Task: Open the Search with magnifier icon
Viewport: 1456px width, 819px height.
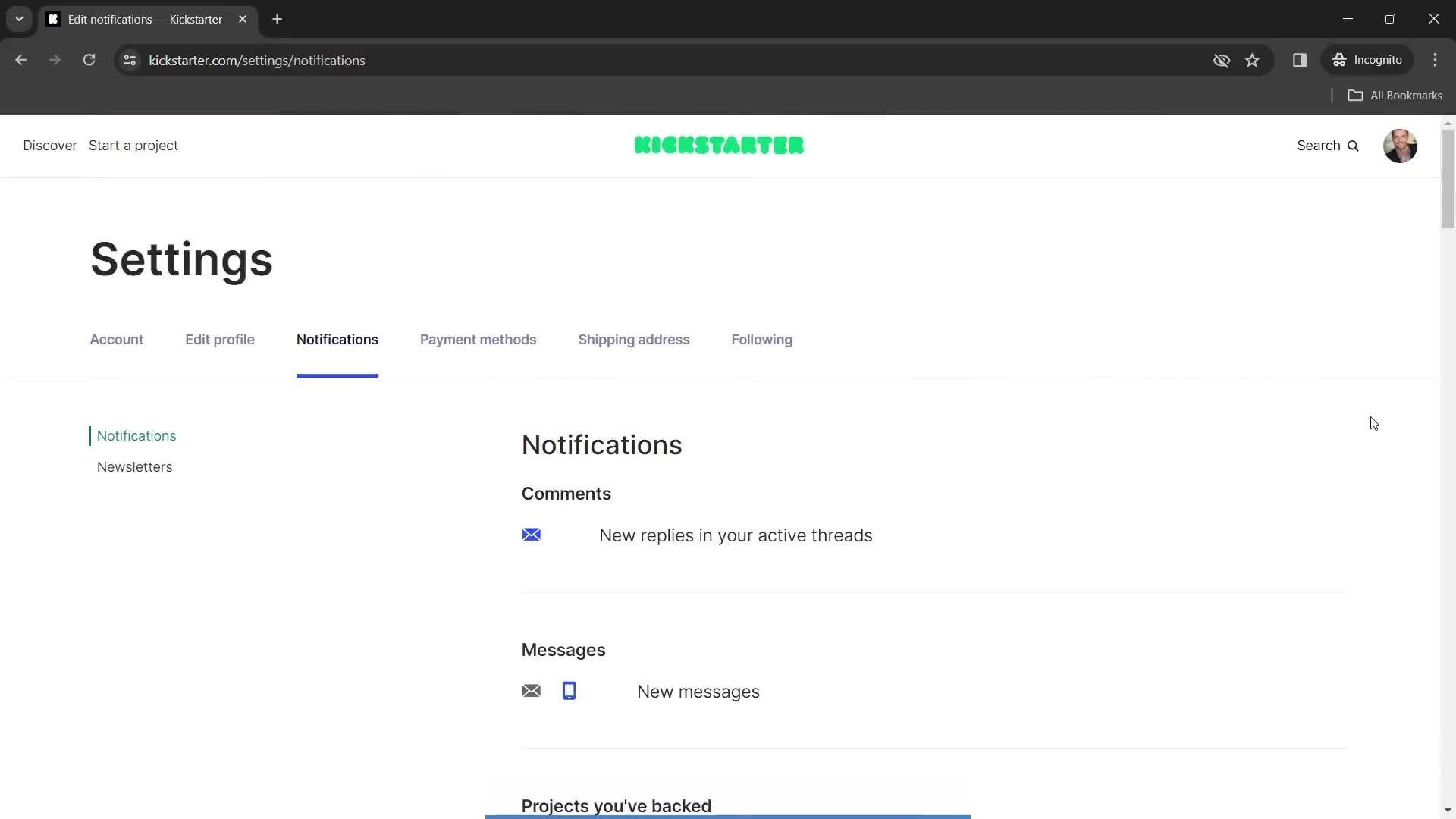Action: coord(1328,146)
